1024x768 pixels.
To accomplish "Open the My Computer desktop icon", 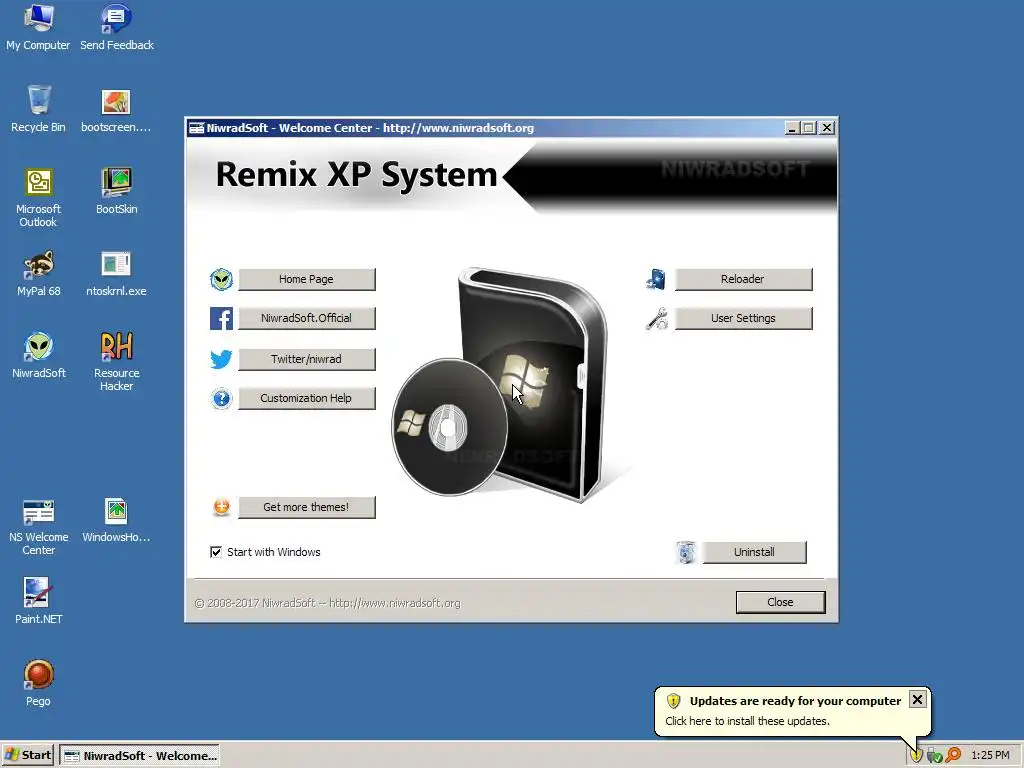I will (x=38, y=27).
